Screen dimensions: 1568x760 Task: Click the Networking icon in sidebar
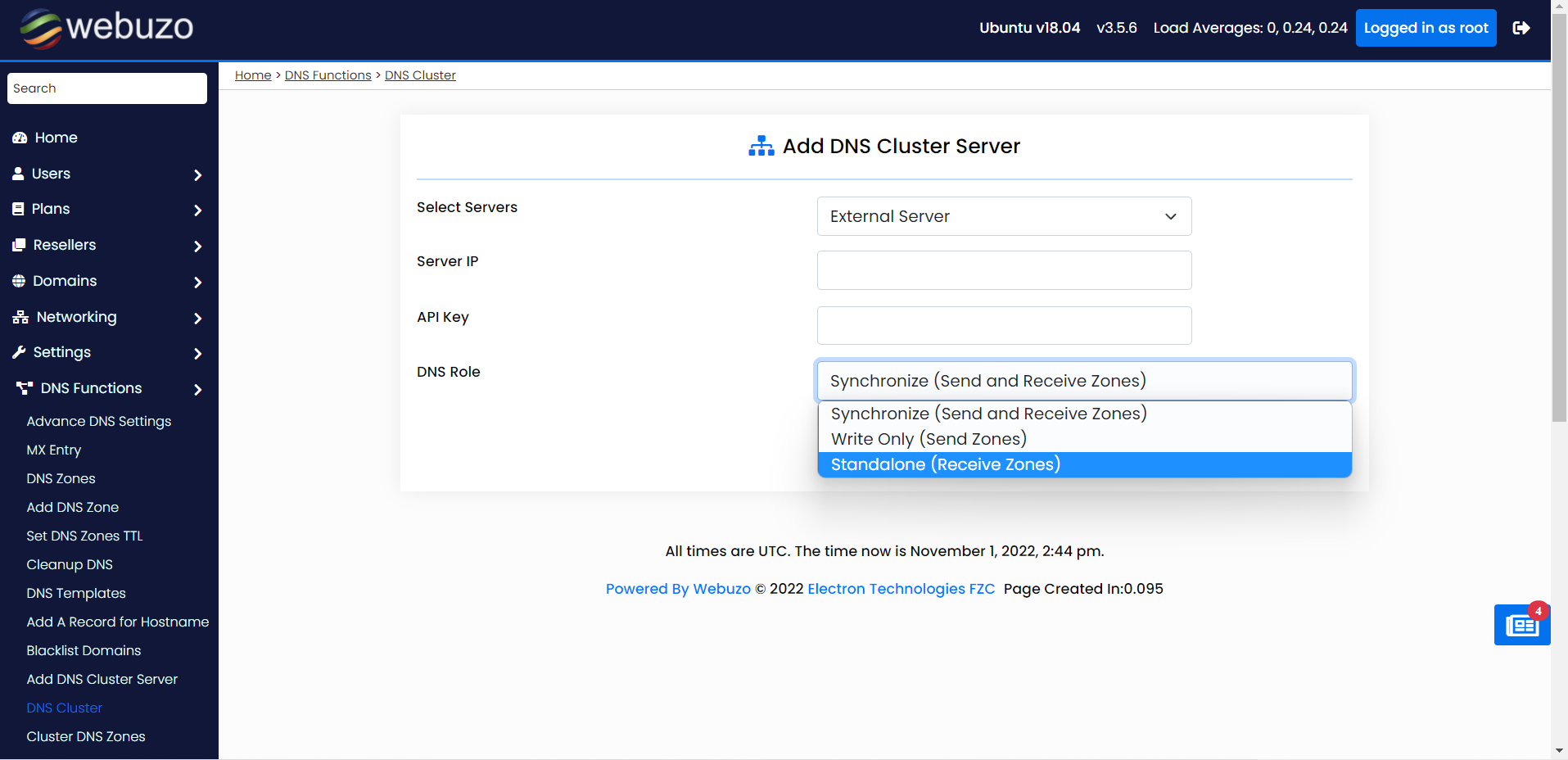pyautogui.click(x=20, y=317)
